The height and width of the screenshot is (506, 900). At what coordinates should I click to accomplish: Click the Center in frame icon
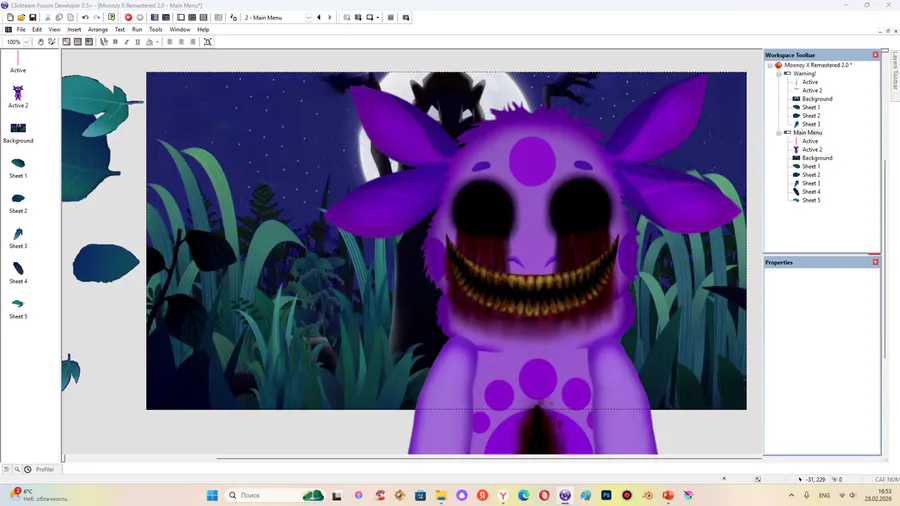pos(208,42)
